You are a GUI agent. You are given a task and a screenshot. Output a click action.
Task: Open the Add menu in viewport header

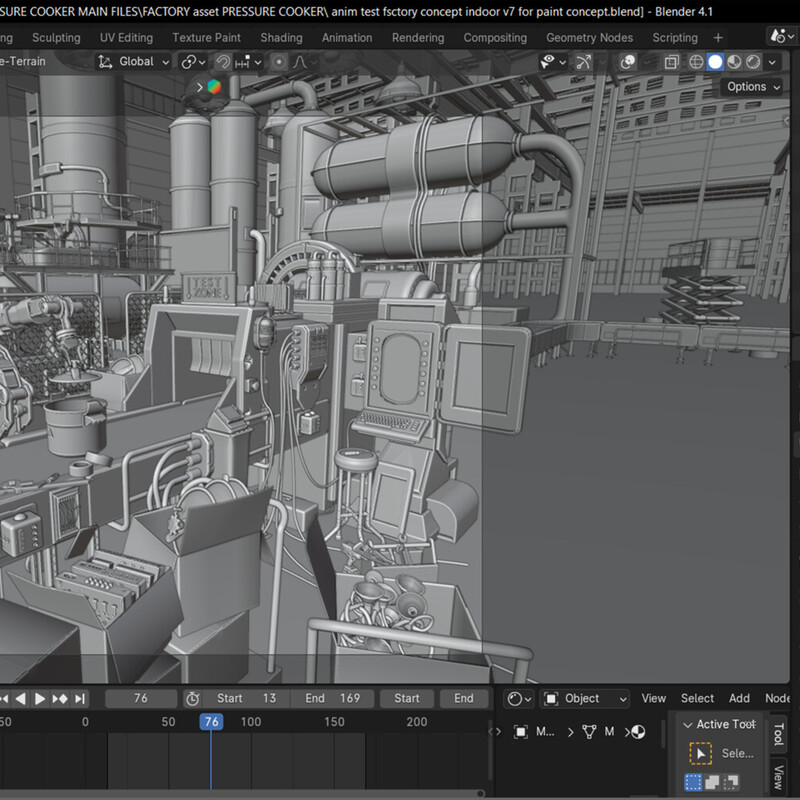pyautogui.click(x=739, y=698)
